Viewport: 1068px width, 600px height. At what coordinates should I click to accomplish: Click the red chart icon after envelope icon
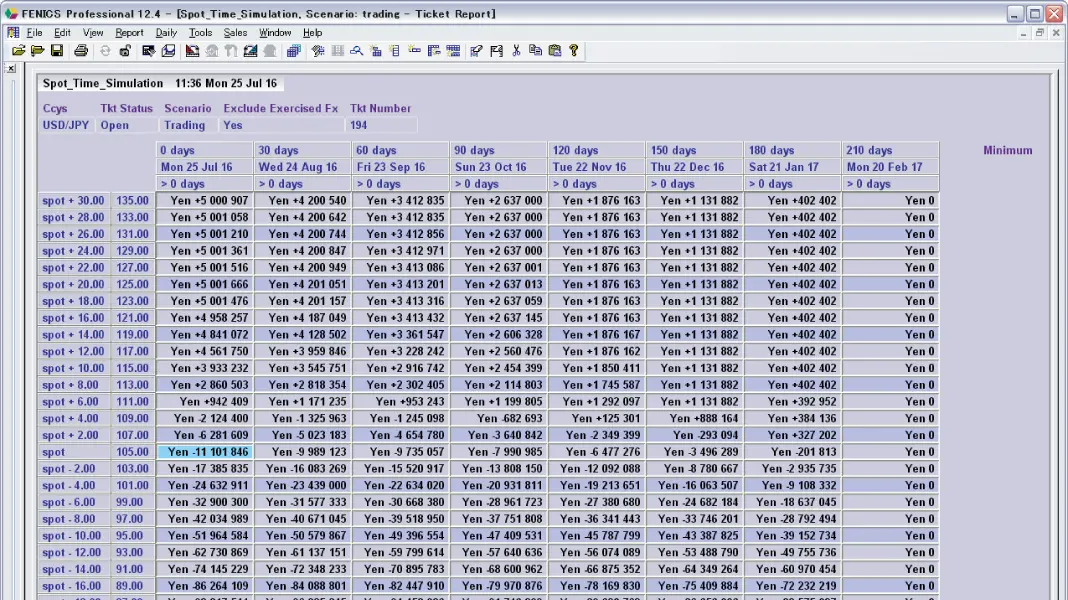tap(192, 50)
